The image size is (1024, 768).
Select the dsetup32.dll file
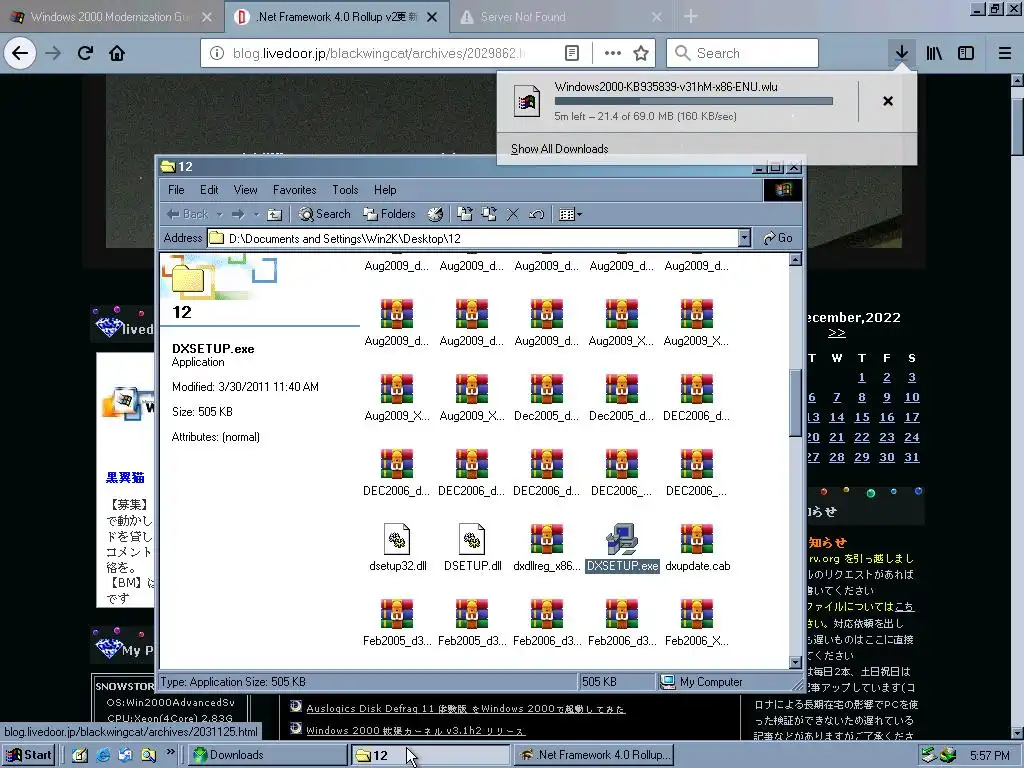[x=397, y=547]
